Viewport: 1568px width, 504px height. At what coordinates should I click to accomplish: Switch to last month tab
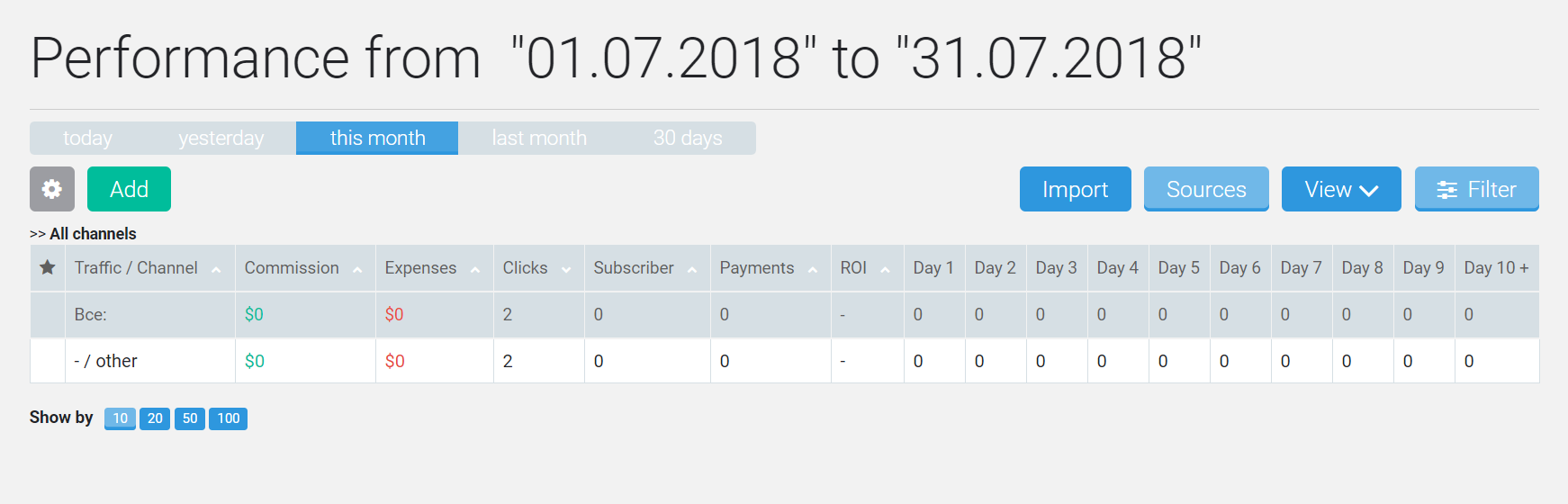click(539, 138)
